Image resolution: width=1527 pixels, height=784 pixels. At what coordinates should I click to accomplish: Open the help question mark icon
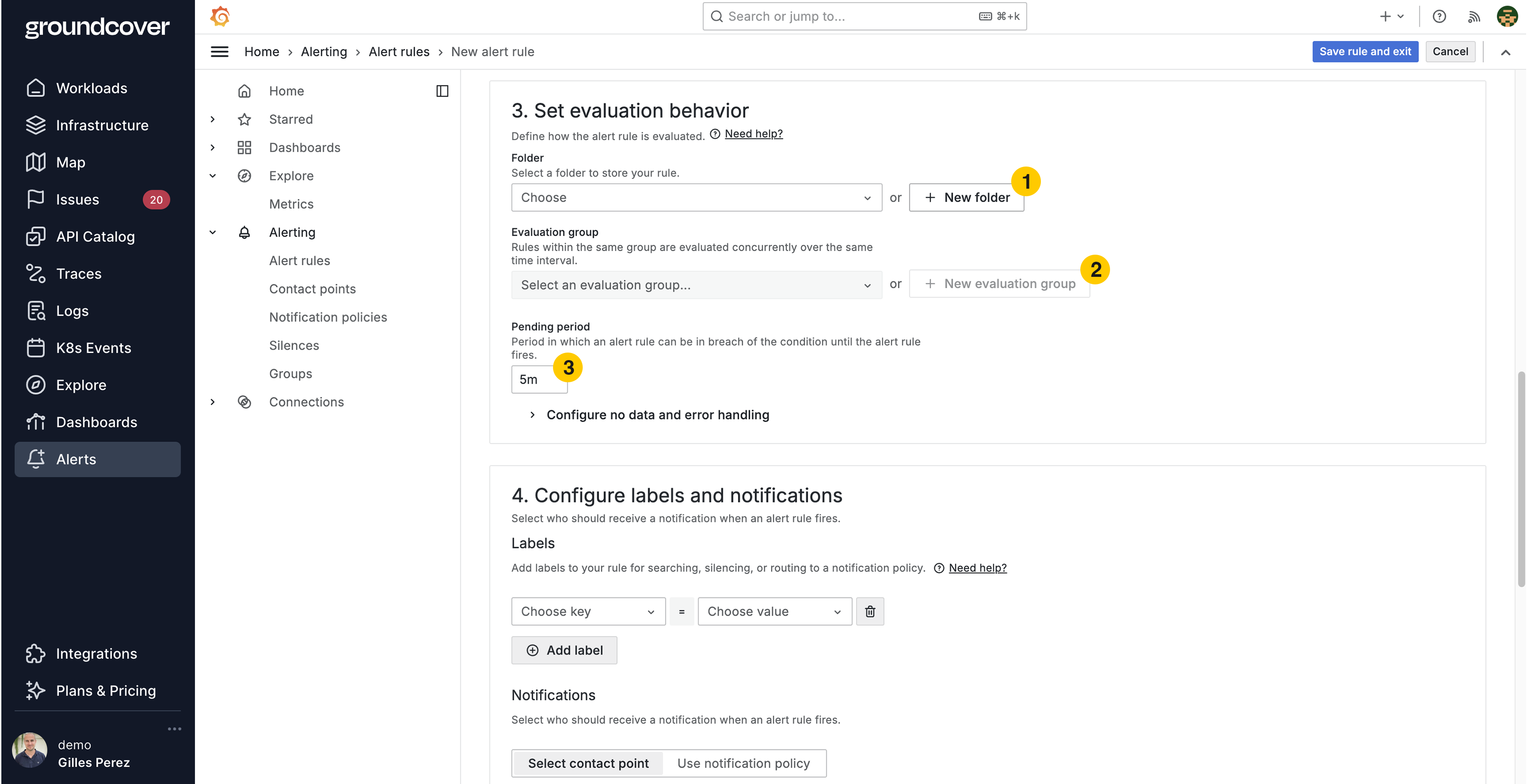(x=1439, y=16)
